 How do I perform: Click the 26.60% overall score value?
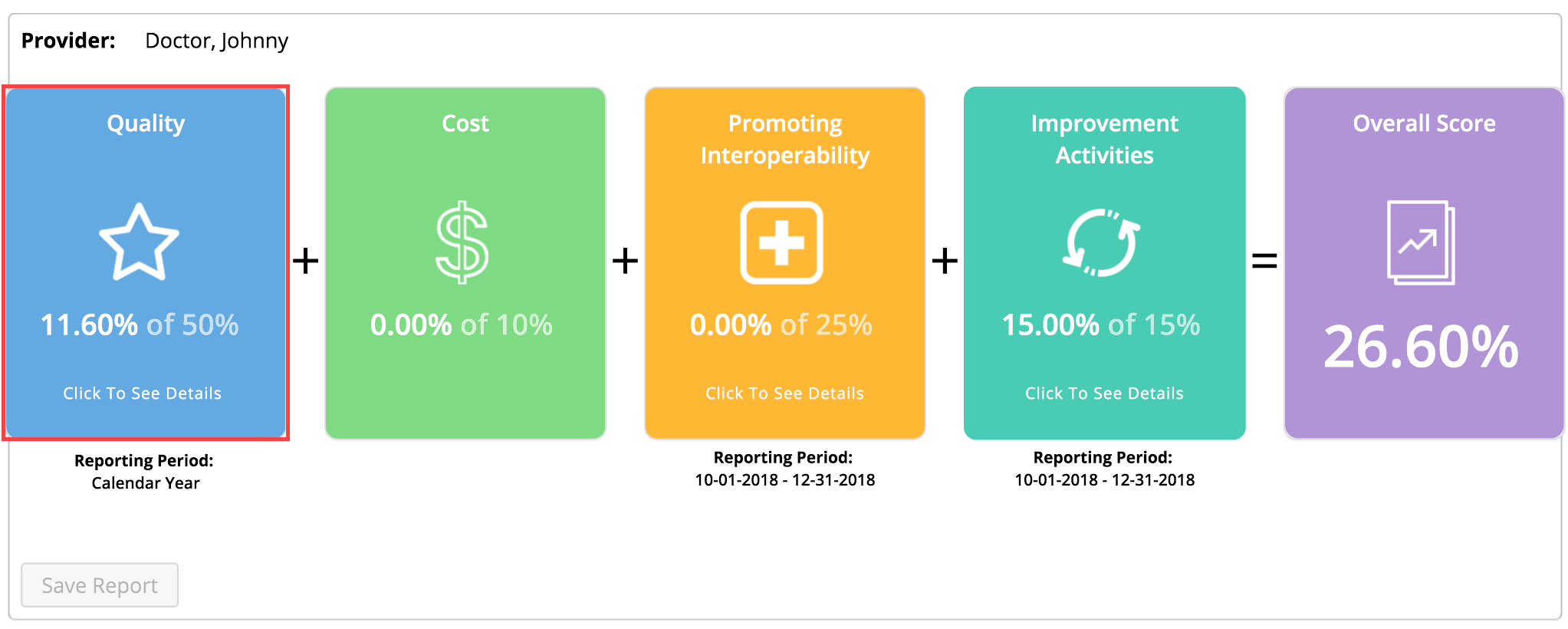(x=1421, y=347)
